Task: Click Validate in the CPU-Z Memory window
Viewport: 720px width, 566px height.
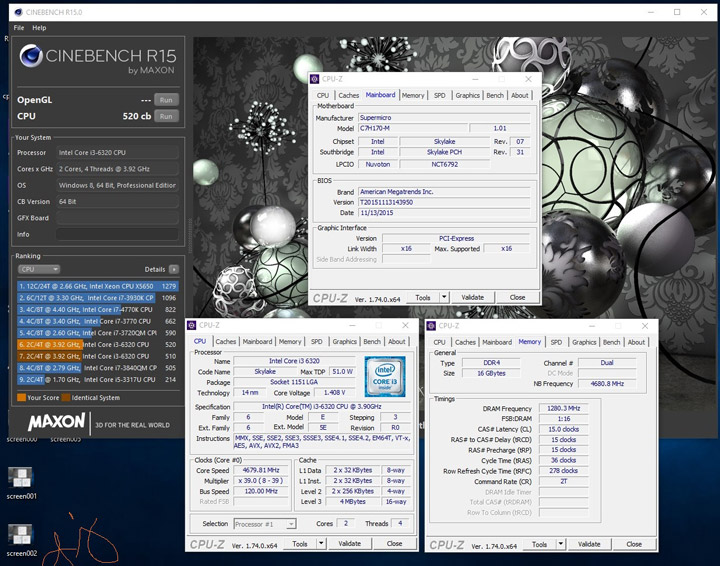Action: [588, 544]
